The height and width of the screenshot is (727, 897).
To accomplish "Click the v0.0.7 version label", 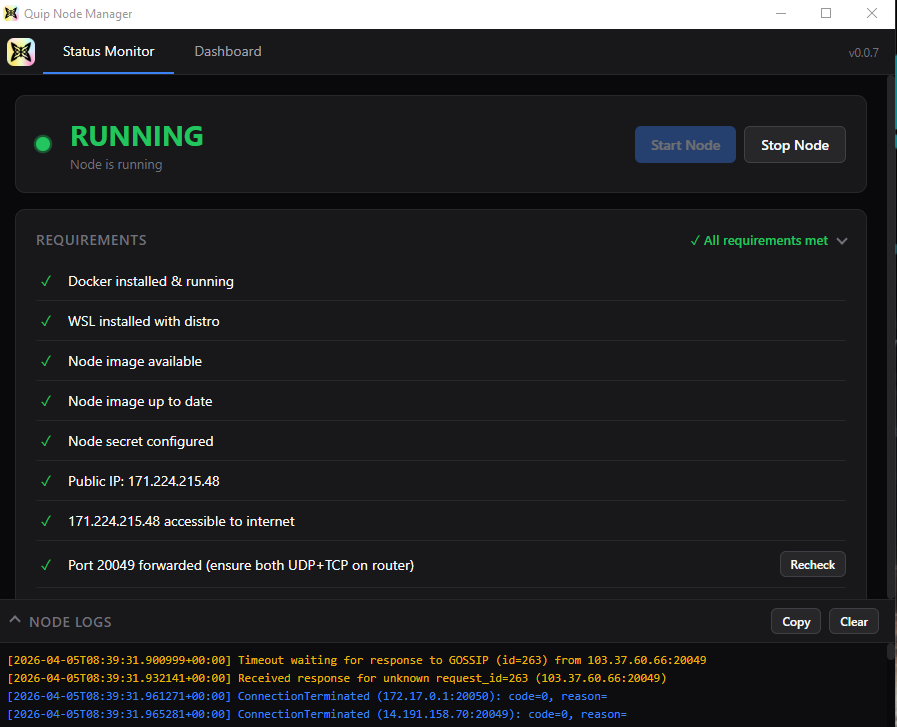I will click(863, 53).
